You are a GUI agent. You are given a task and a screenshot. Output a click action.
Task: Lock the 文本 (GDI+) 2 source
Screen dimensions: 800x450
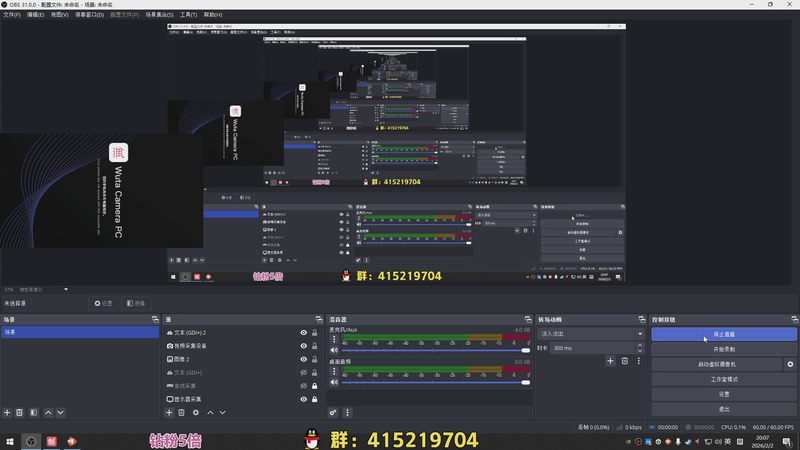[315, 333]
